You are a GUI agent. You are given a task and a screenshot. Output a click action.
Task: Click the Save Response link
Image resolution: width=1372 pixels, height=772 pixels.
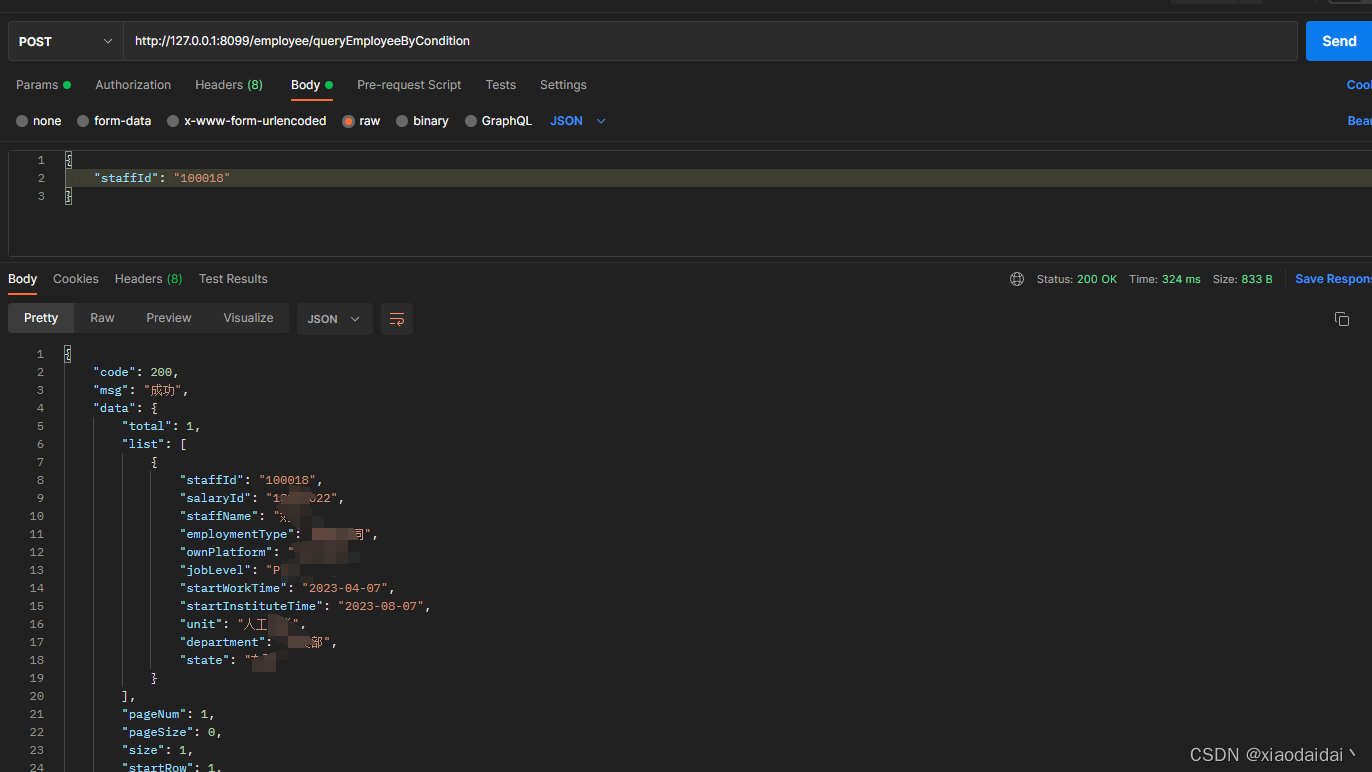(x=1333, y=279)
